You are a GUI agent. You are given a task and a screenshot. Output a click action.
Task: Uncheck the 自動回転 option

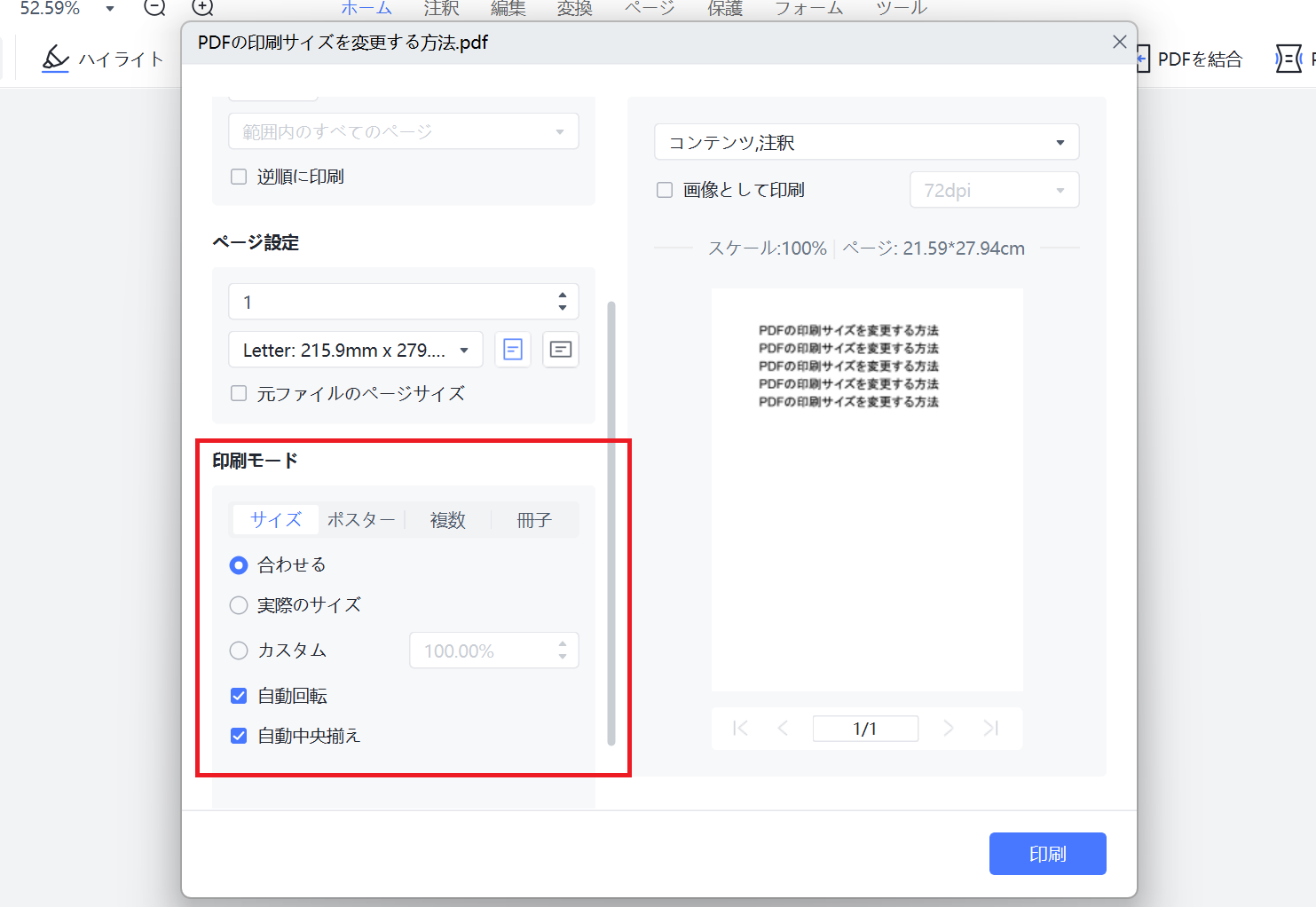click(x=238, y=696)
